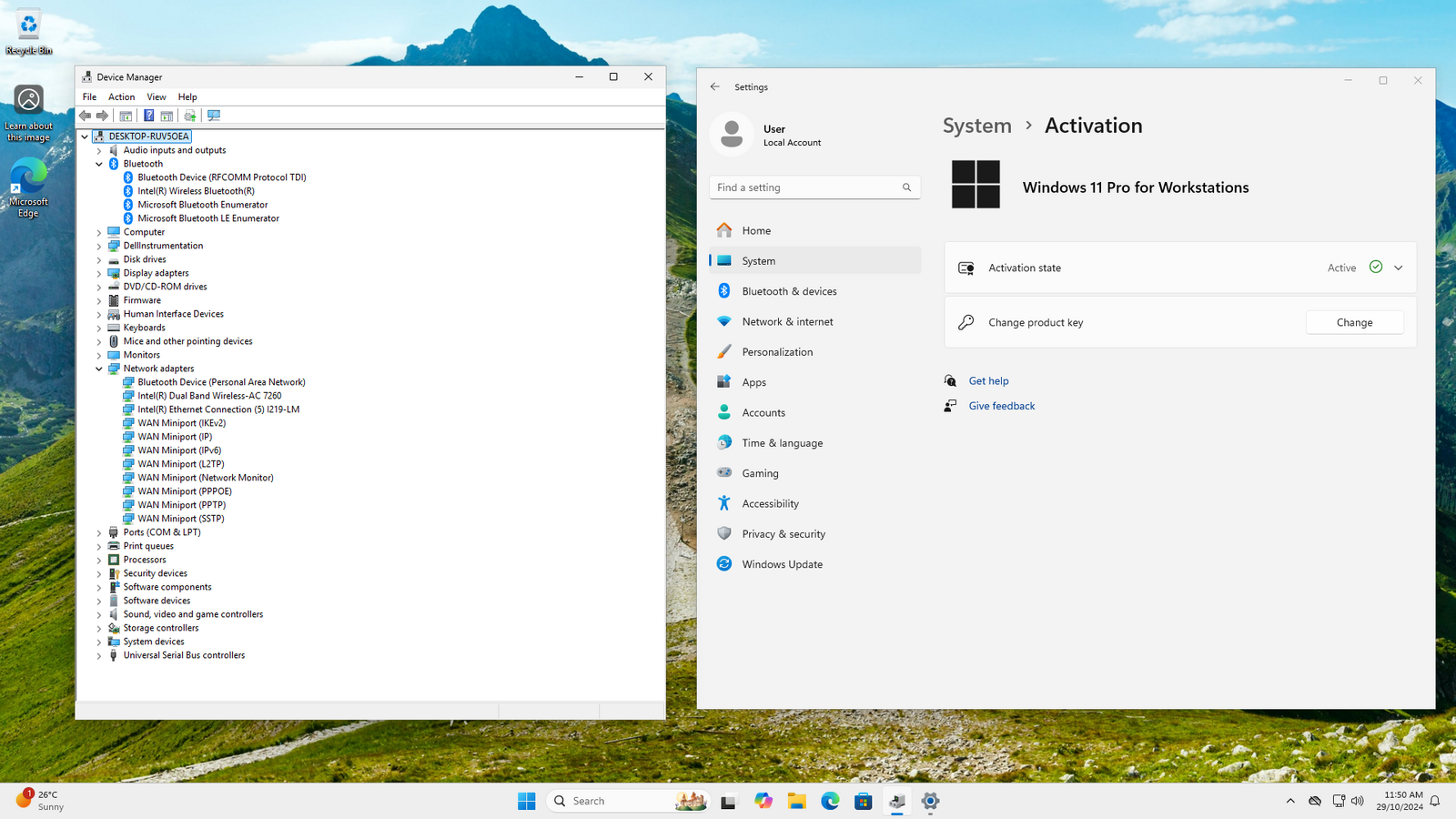Collapse the Network adapters category
This screenshot has height=819, width=1456.
(x=99, y=369)
